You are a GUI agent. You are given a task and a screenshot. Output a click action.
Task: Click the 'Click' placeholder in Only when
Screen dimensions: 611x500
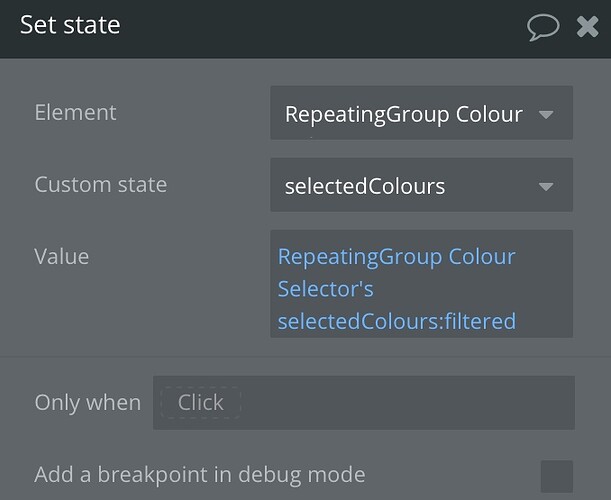pyautogui.click(x=200, y=402)
